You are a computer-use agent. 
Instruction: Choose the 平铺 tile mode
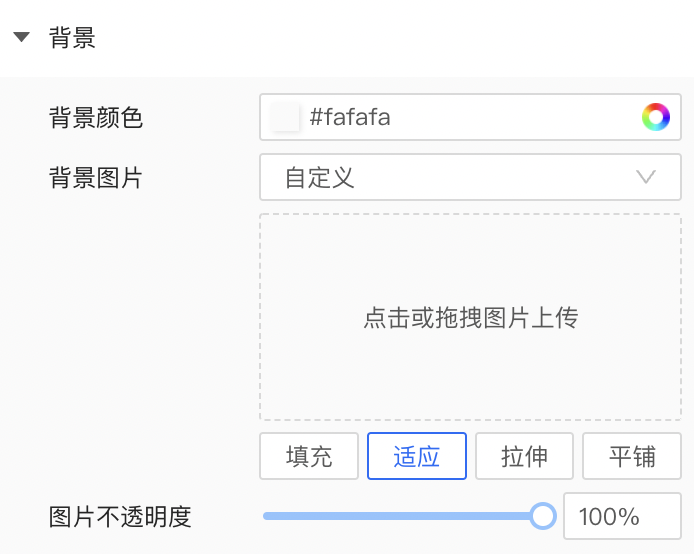tap(632, 456)
